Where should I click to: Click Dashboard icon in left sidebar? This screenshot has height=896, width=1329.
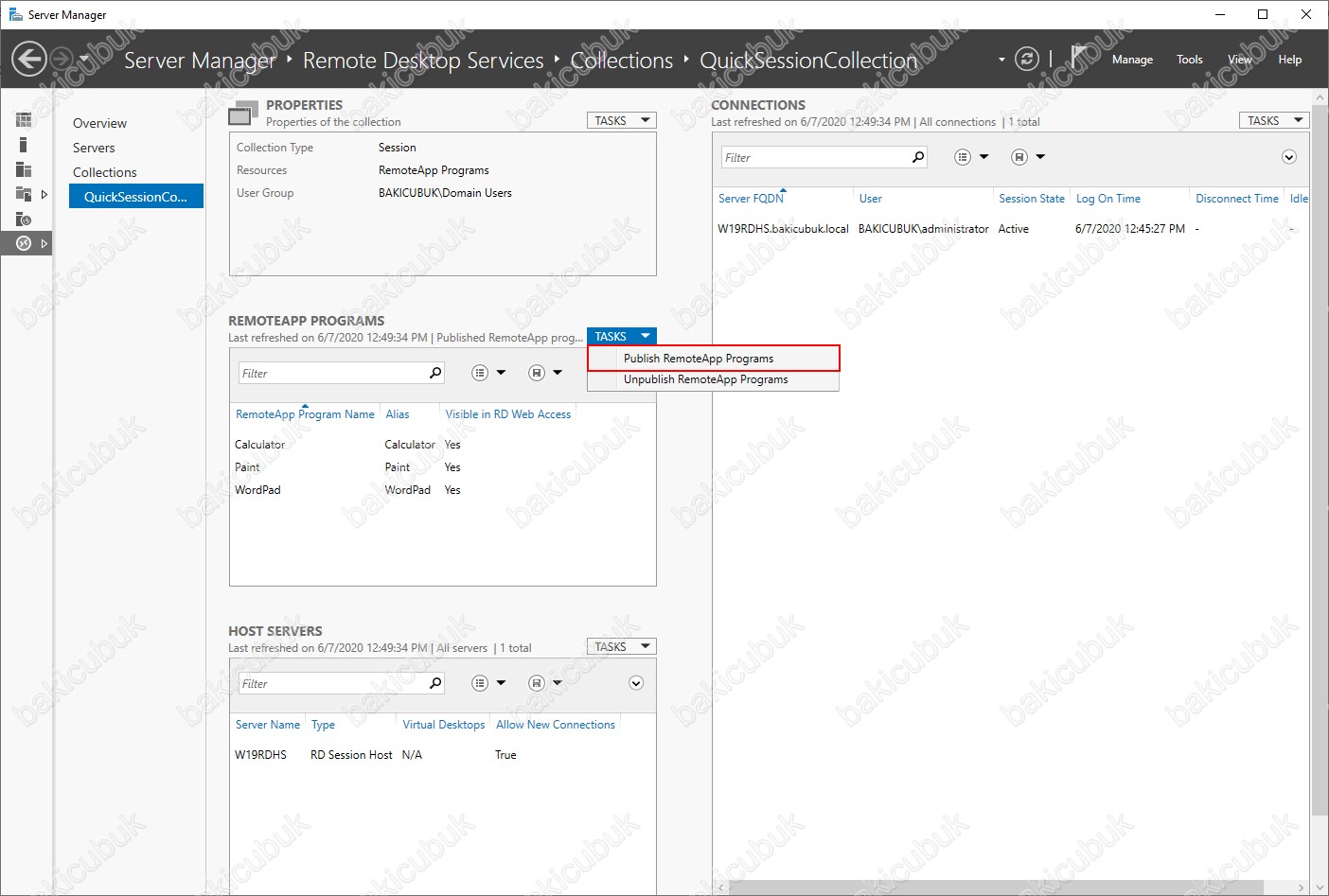(x=24, y=119)
